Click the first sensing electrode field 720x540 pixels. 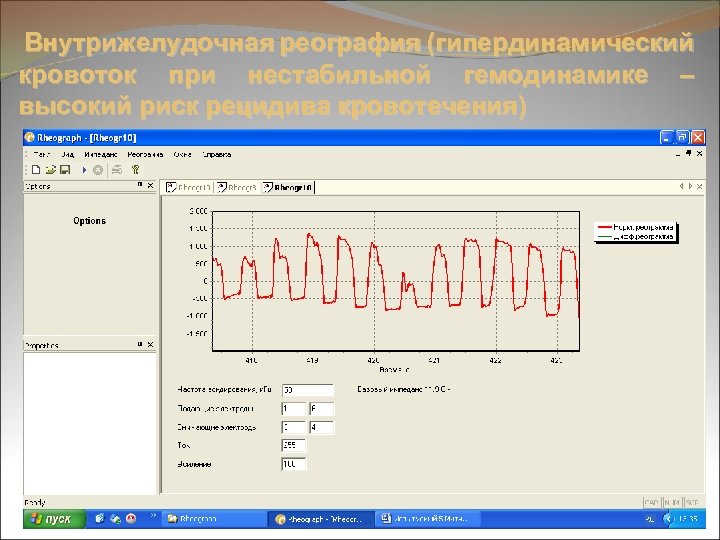[293, 428]
